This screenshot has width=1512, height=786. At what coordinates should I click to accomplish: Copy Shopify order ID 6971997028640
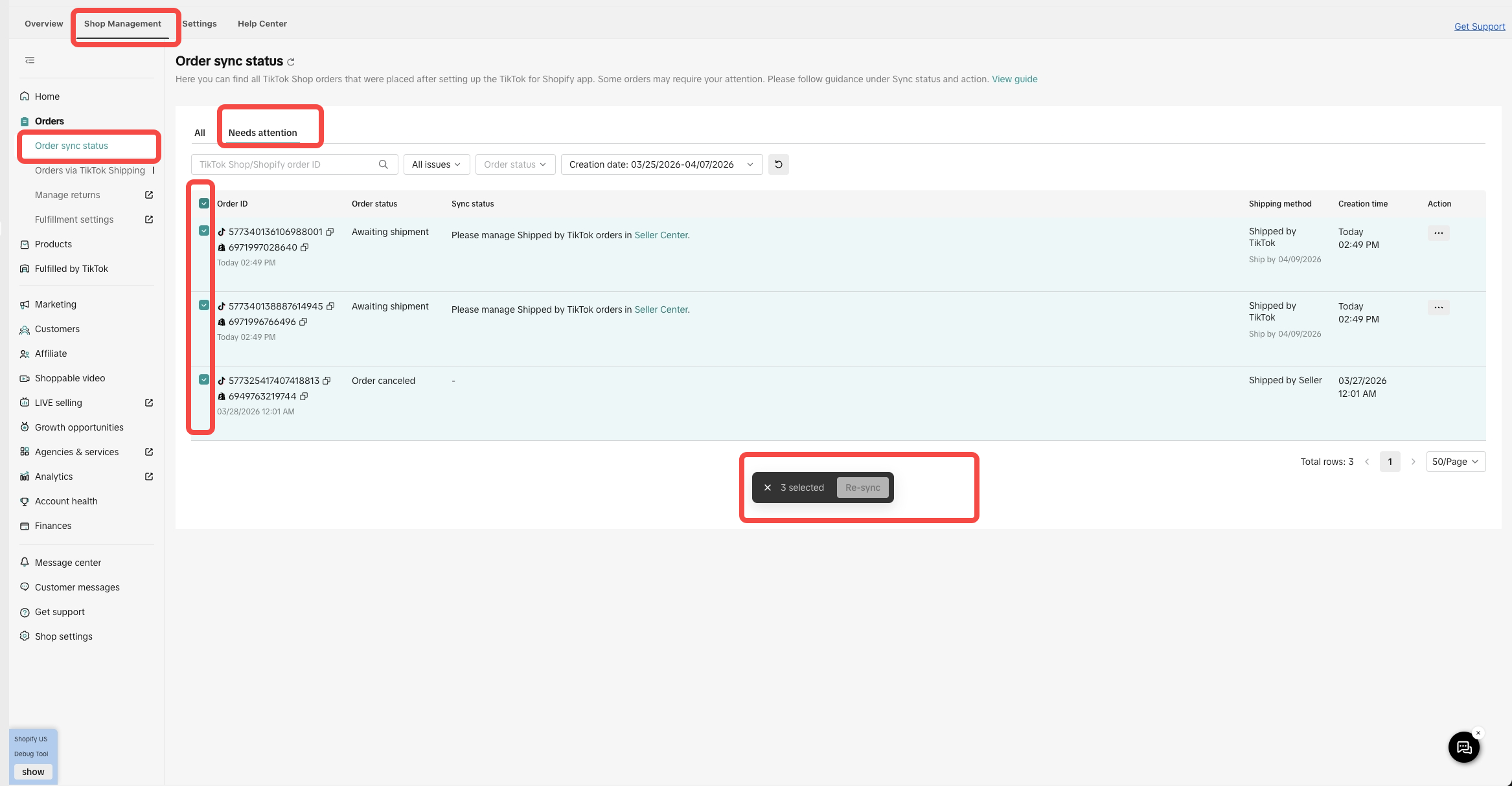(x=304, y=247)
